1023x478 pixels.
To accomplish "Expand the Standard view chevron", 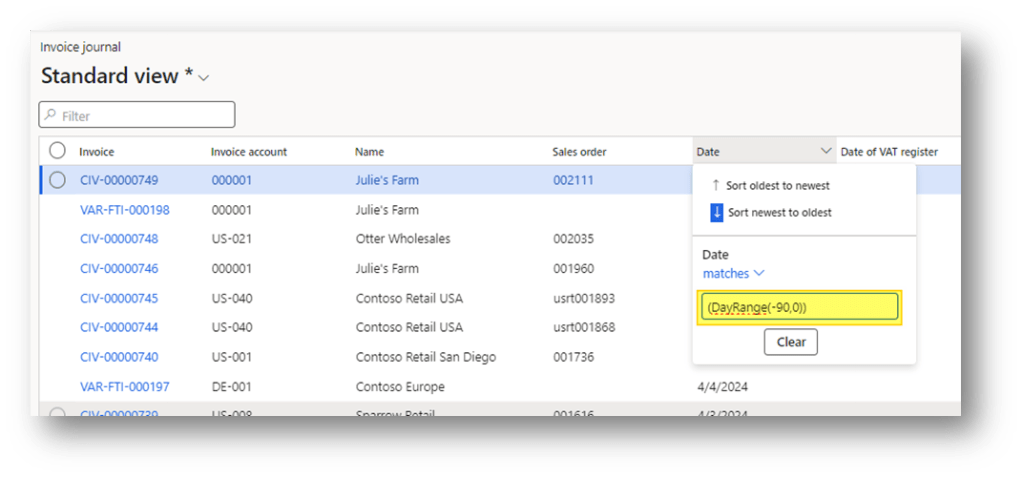I will (204, 78).
